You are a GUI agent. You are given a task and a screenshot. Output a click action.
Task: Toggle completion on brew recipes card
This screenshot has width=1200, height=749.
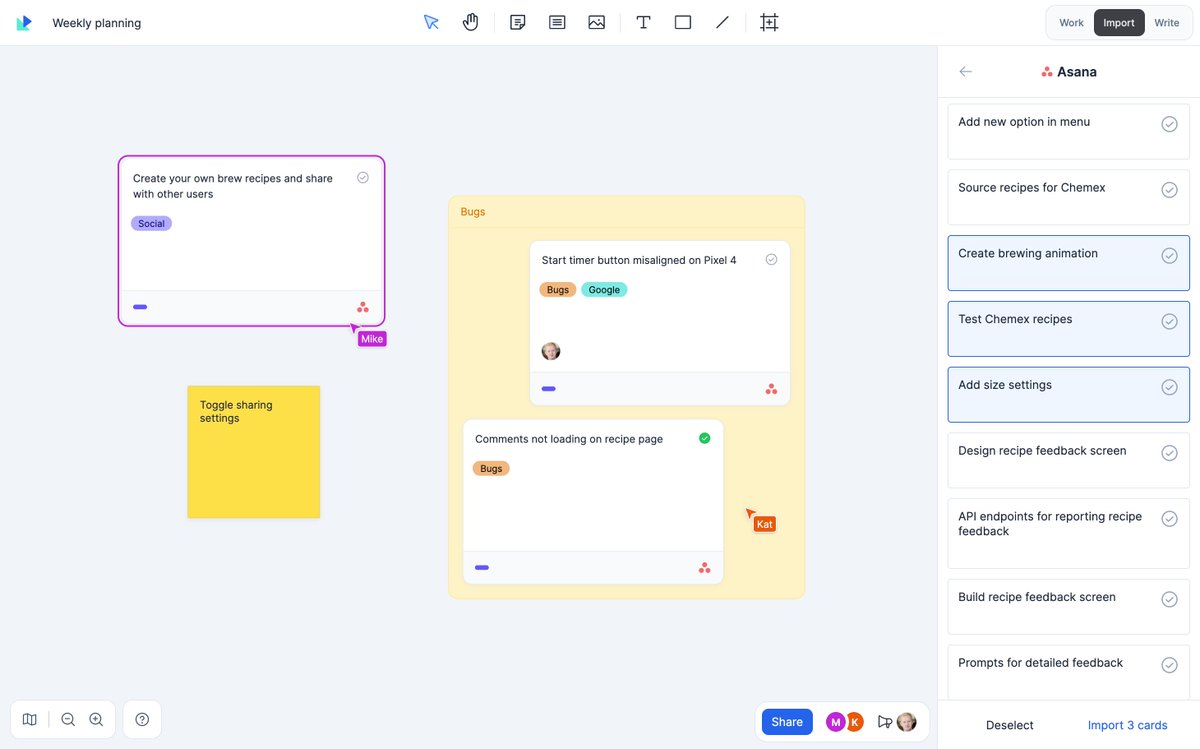(363, 177)
